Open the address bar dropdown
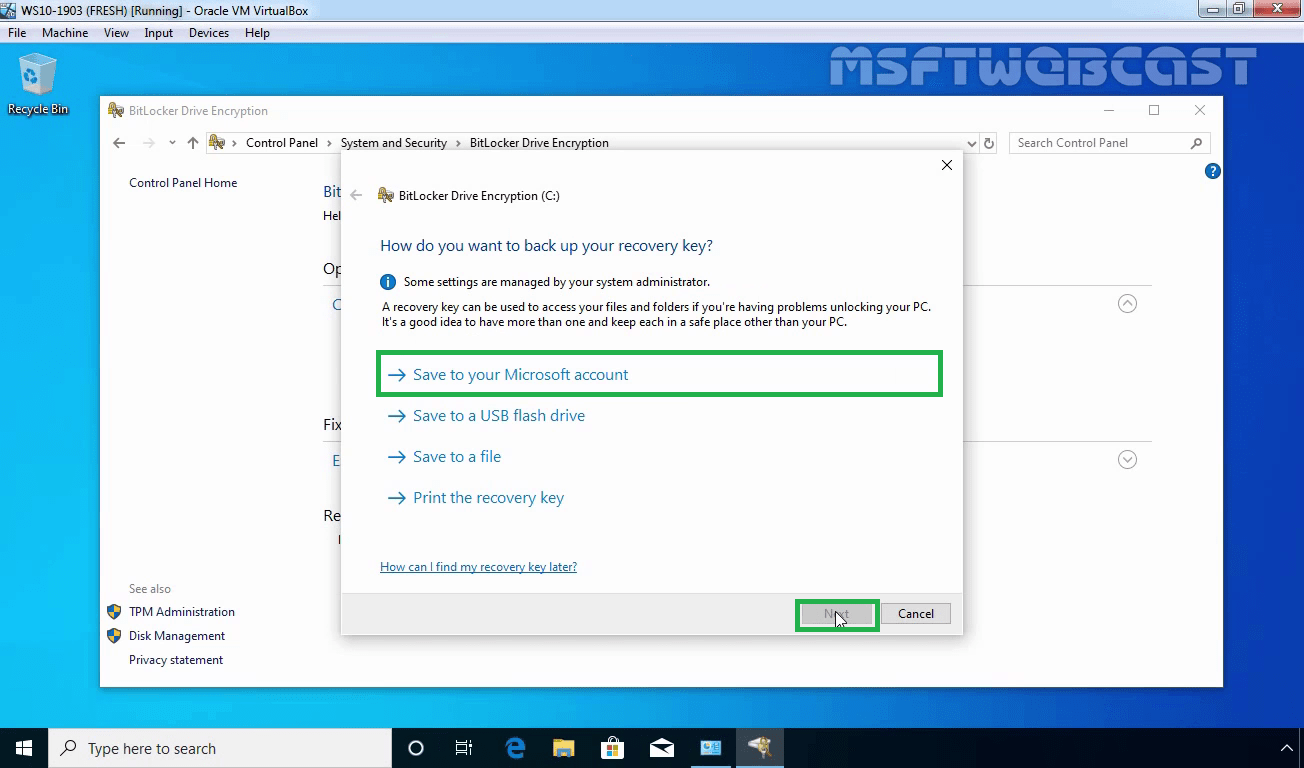 [x=971, y=143]
